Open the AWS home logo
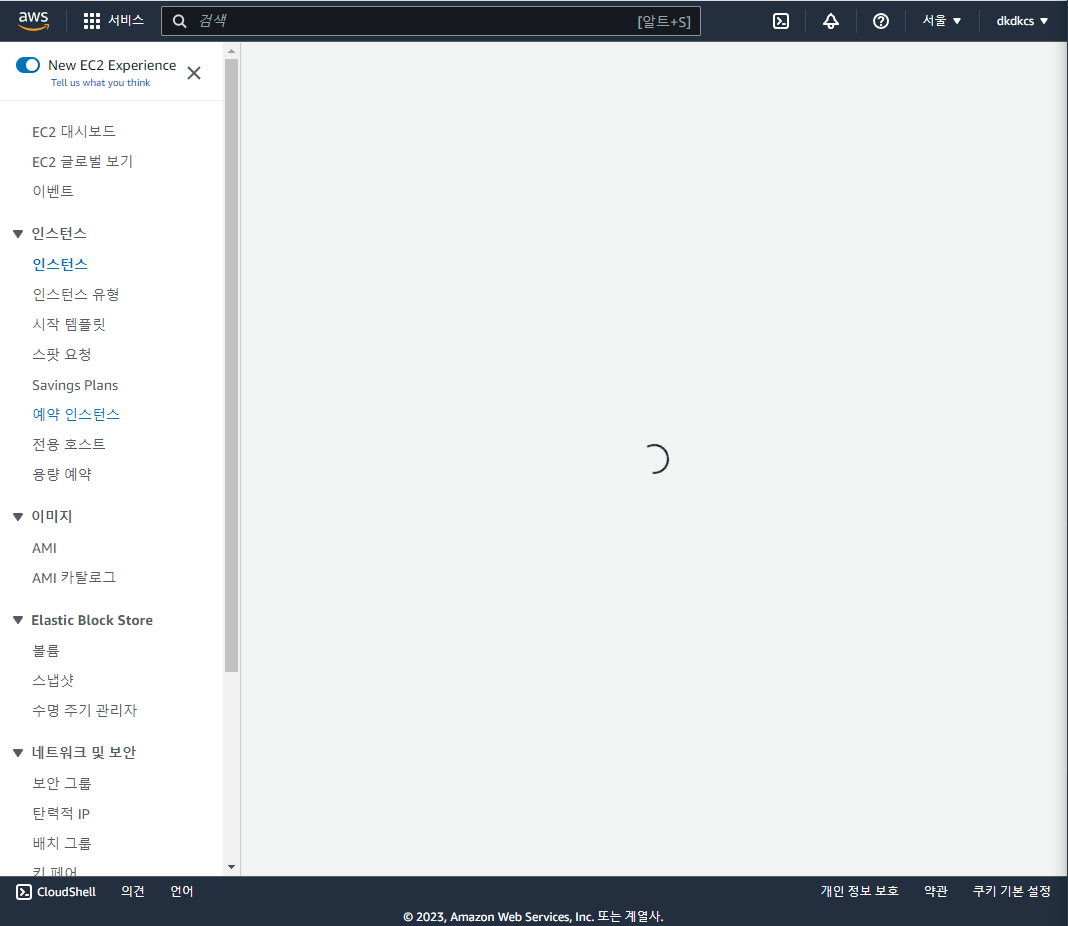Screen dimensions: 1068x926 pos(33,20)
